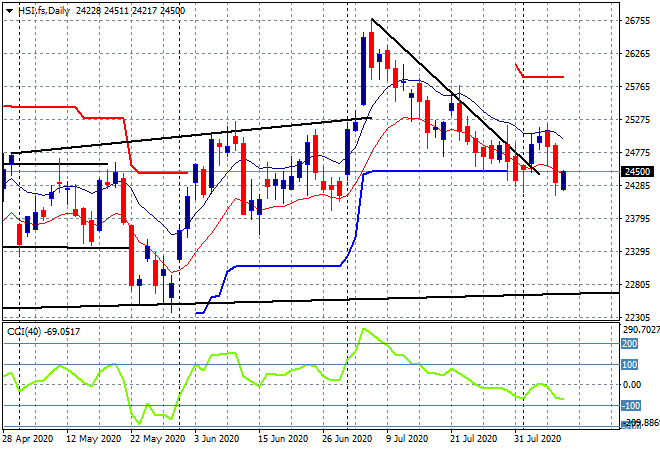Click the 3 Jun 2020 date label
This screenshot has height=450, width=660.
216,439
